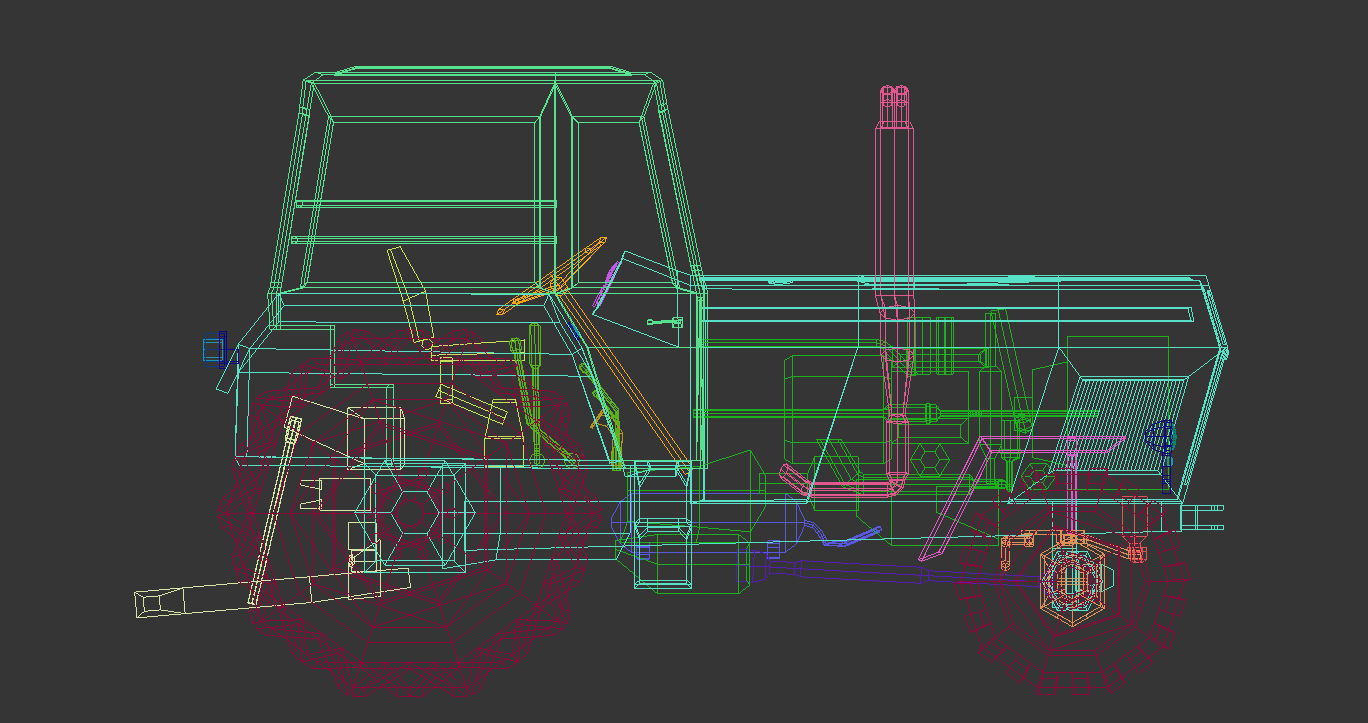
Task: Select the yellow drawbar at the rear bottom
Action: tap(272, 593)
